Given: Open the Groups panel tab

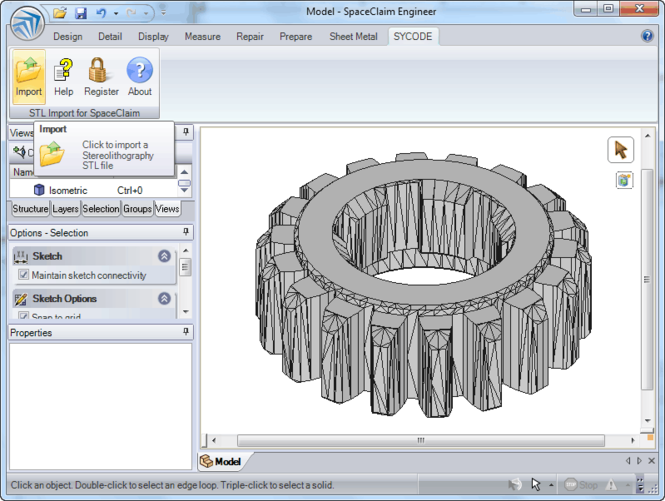Looking at the screenshot, I should click(137, 209).
